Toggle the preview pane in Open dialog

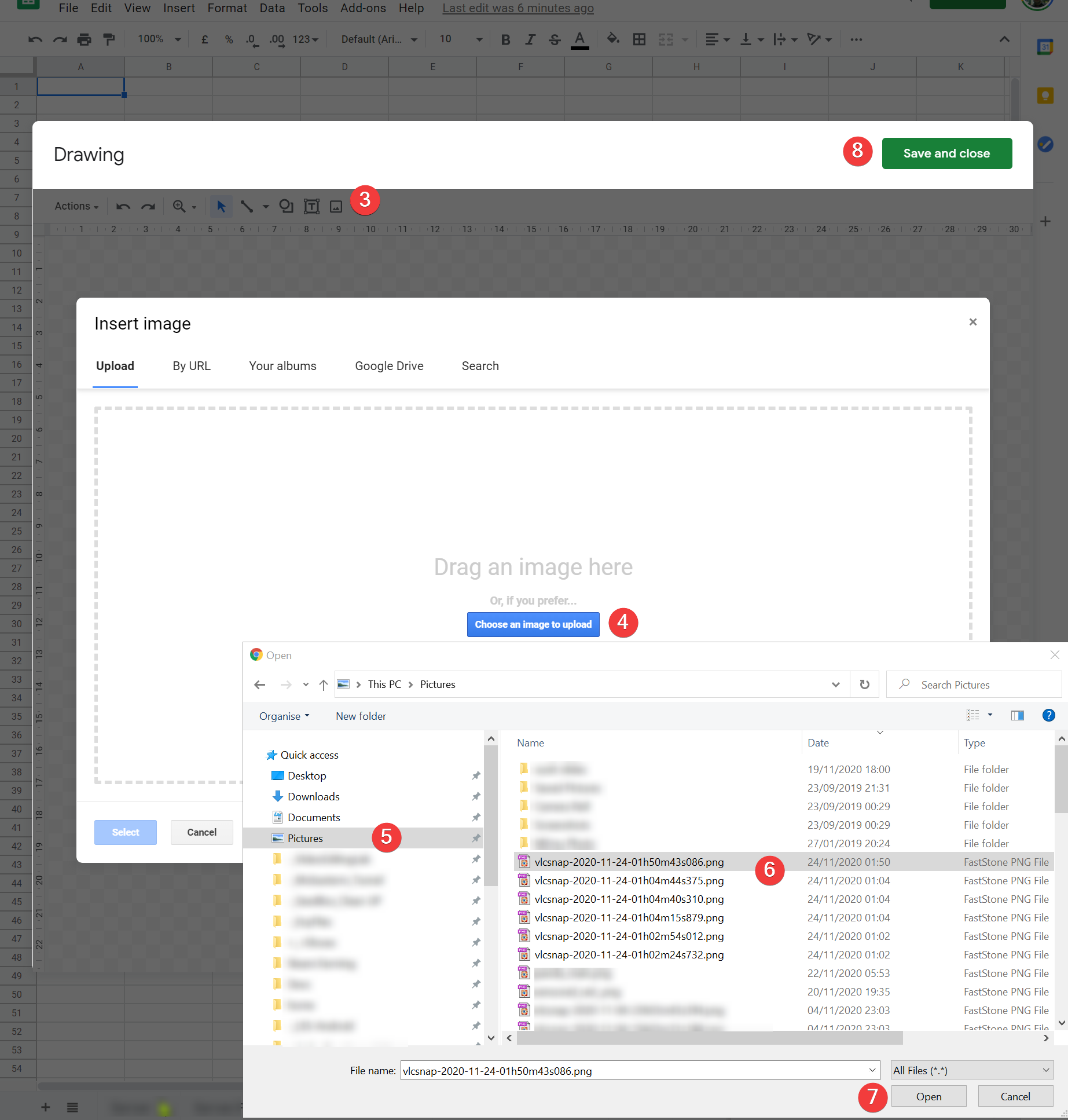[1017, 716]
